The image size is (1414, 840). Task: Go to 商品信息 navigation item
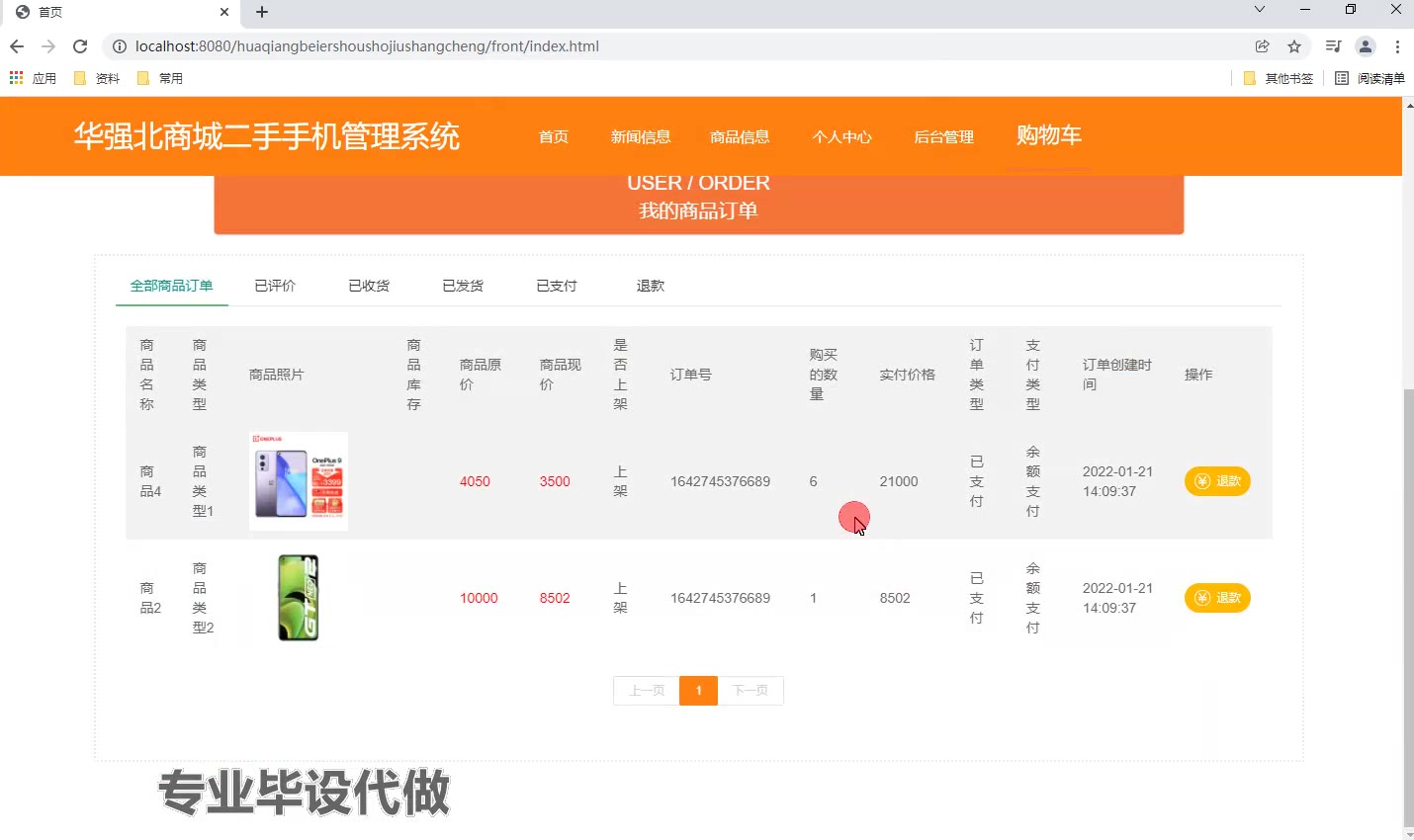pos(740,137)
